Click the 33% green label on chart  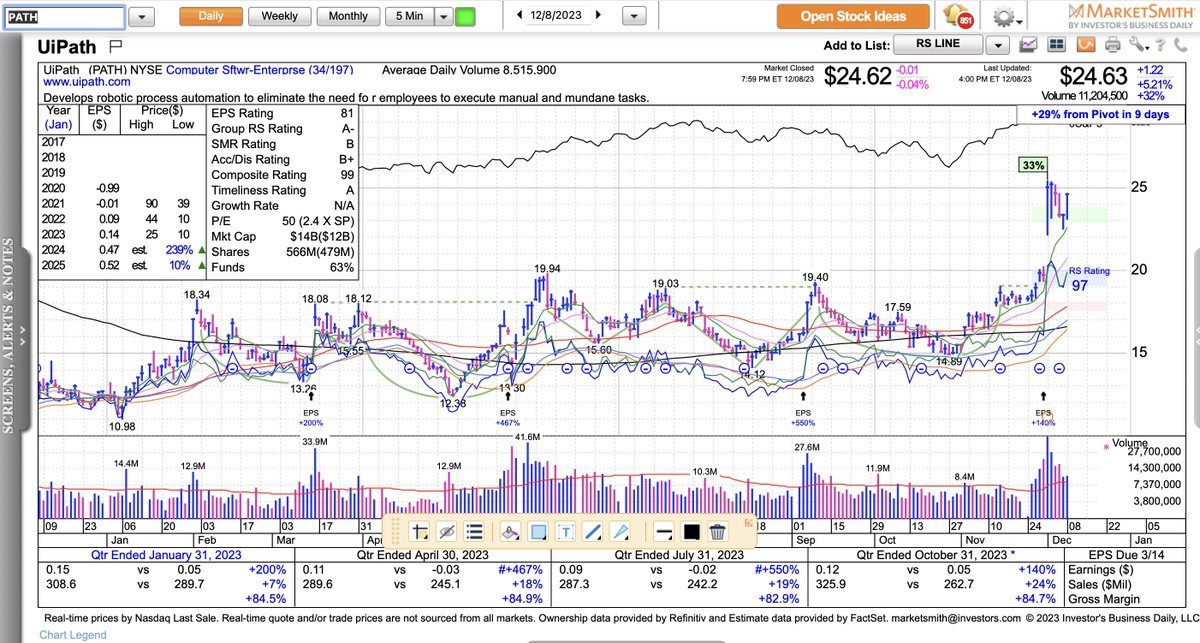1031,165
